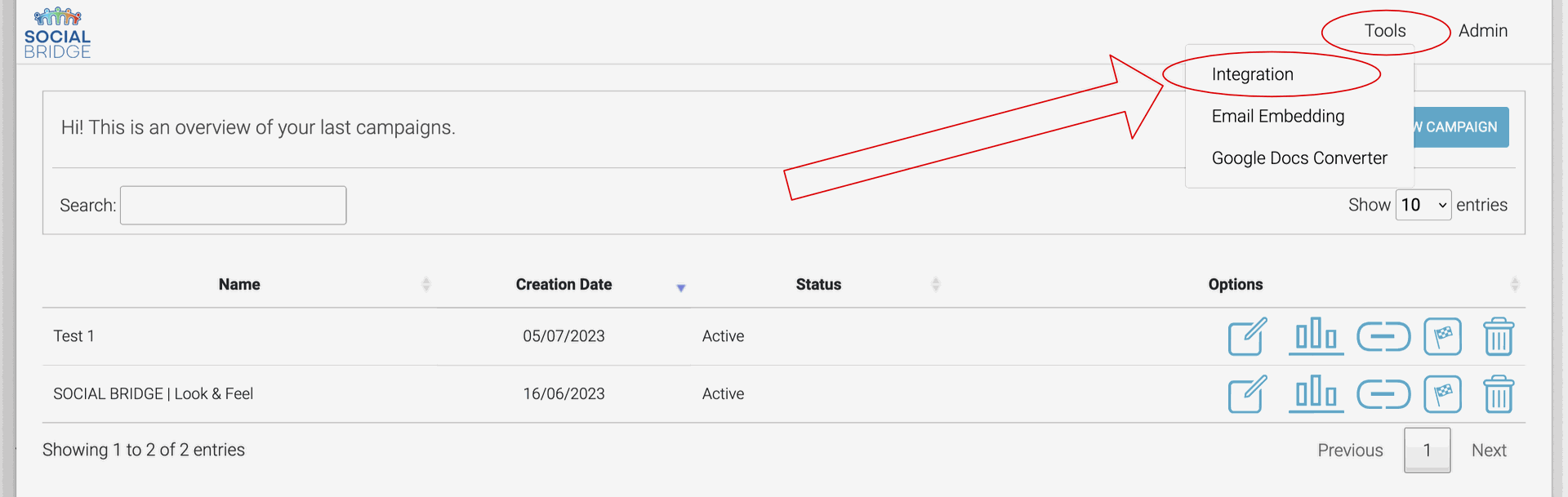The height and width of the screenshot is (497, 1568).
Task: Click the campaign Search field
Action: (x=233, y=205)
